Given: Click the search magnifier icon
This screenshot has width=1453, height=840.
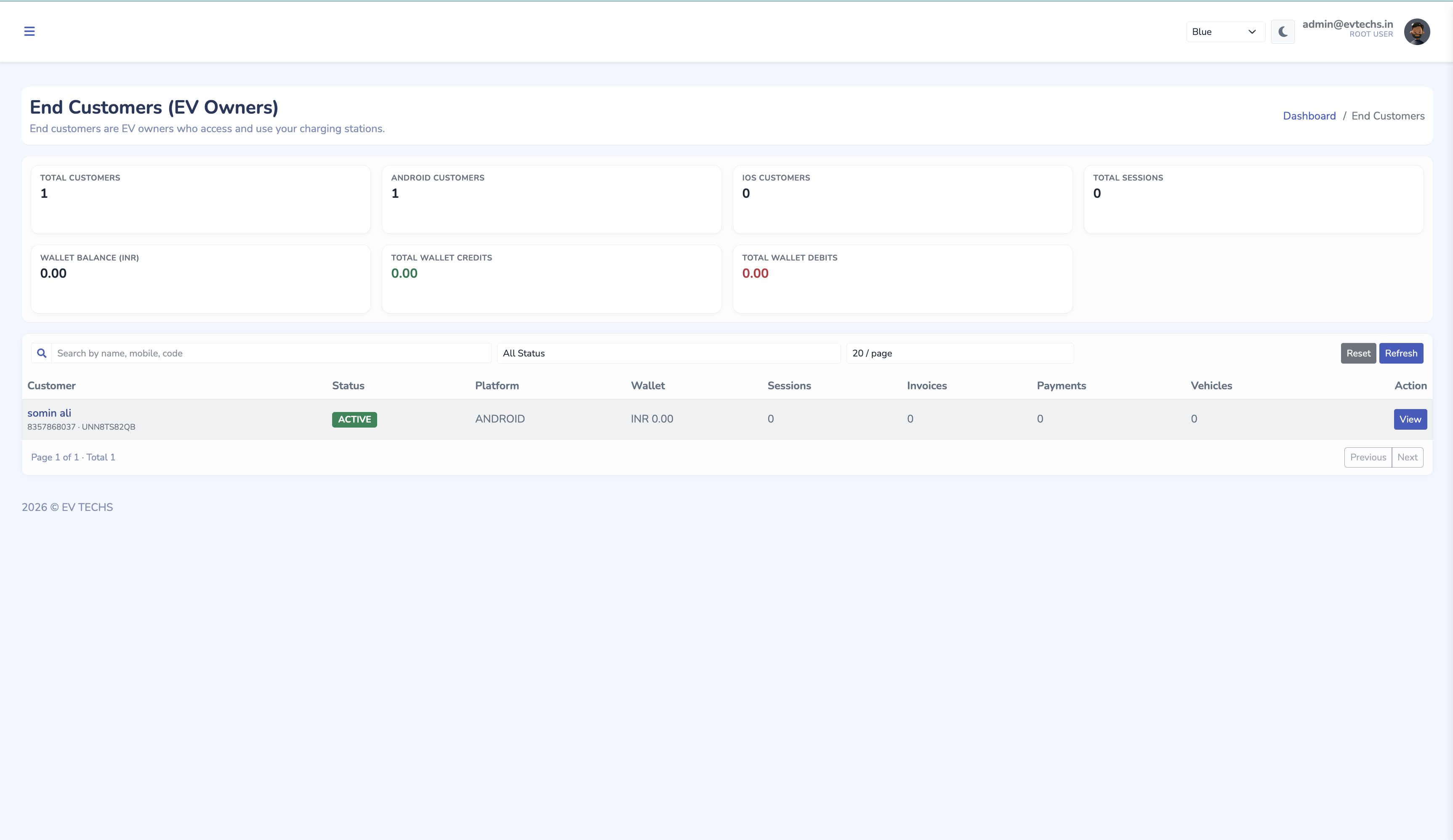Looking at the screenshot, I should [42, 354].
